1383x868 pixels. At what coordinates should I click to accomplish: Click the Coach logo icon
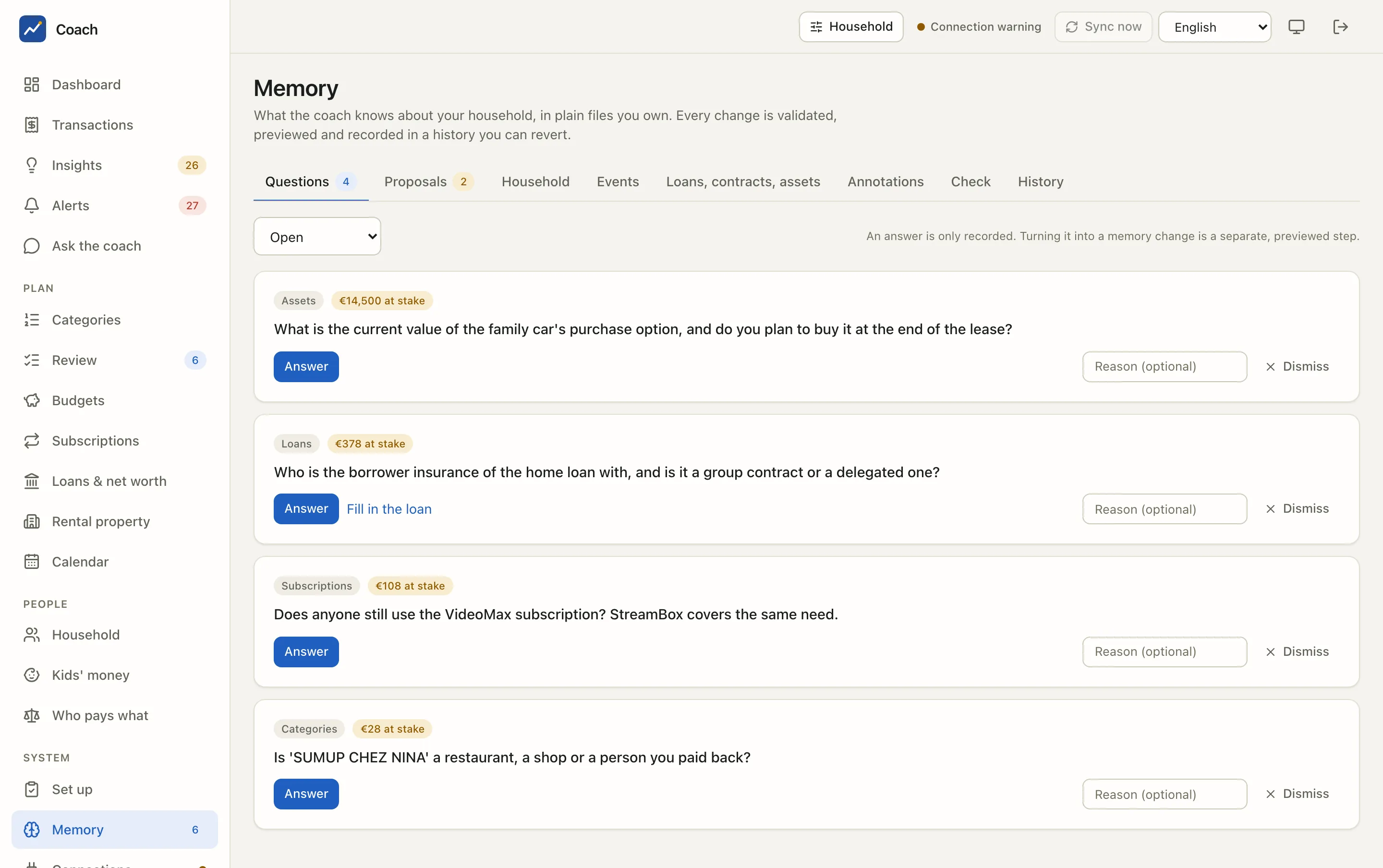pos(32,29)
